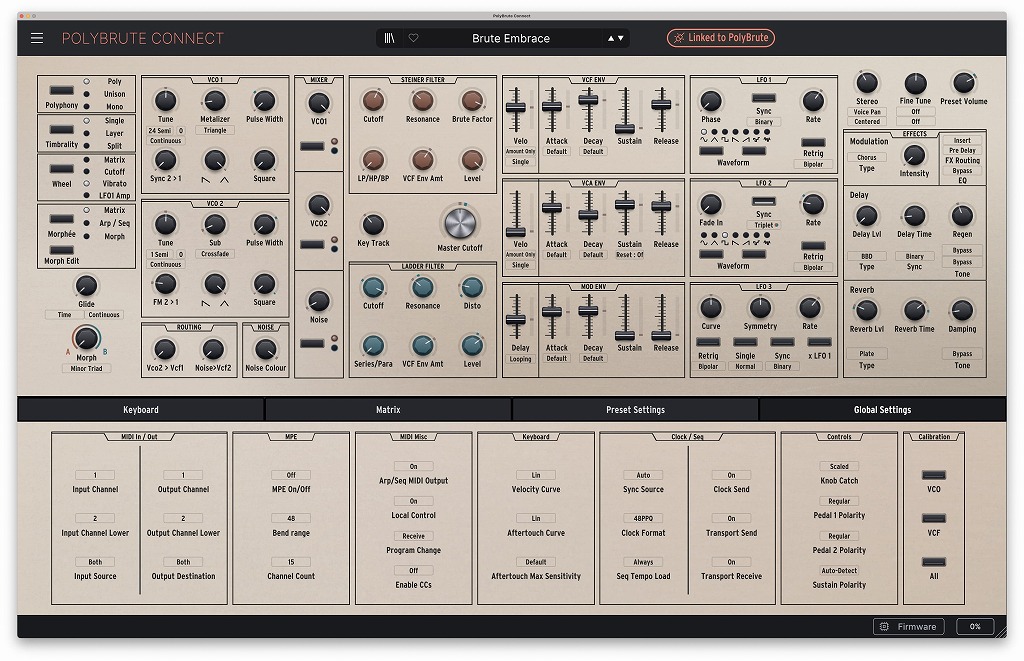1024x661 pixels.
Task: Click the Brute Factor knob
Action: (472, 101)
